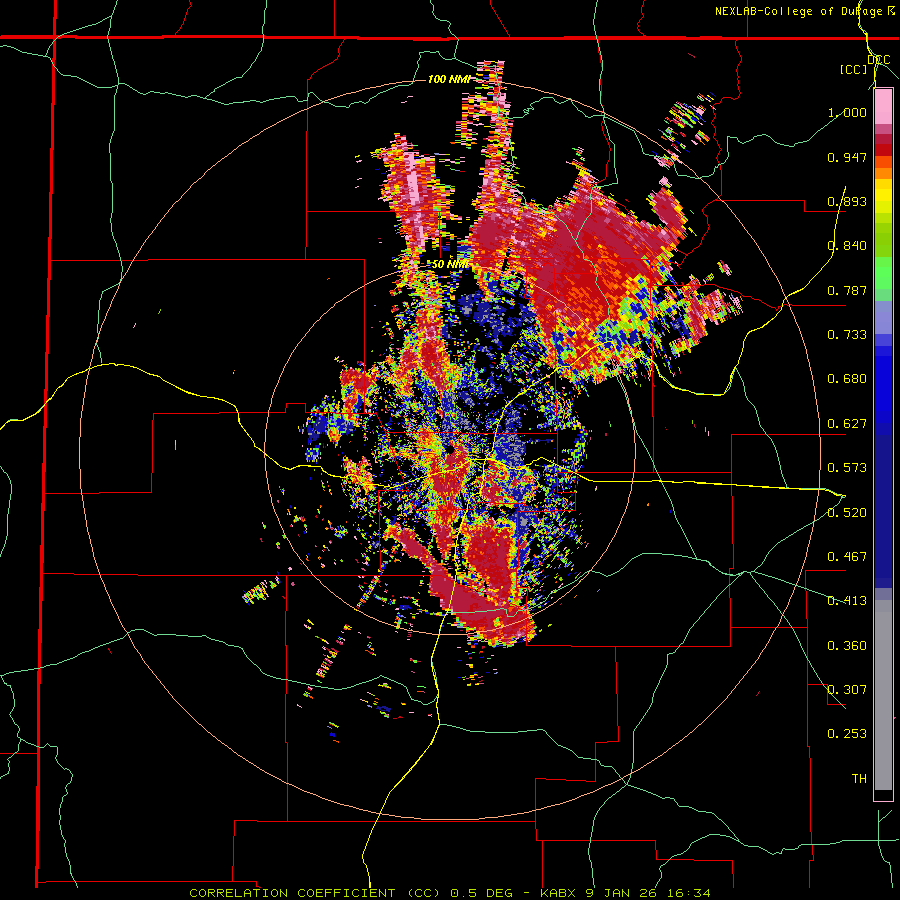This screenshot has height=900, width=900.
Task: Click the 0.307 legend value
Action: pos(847,690)
